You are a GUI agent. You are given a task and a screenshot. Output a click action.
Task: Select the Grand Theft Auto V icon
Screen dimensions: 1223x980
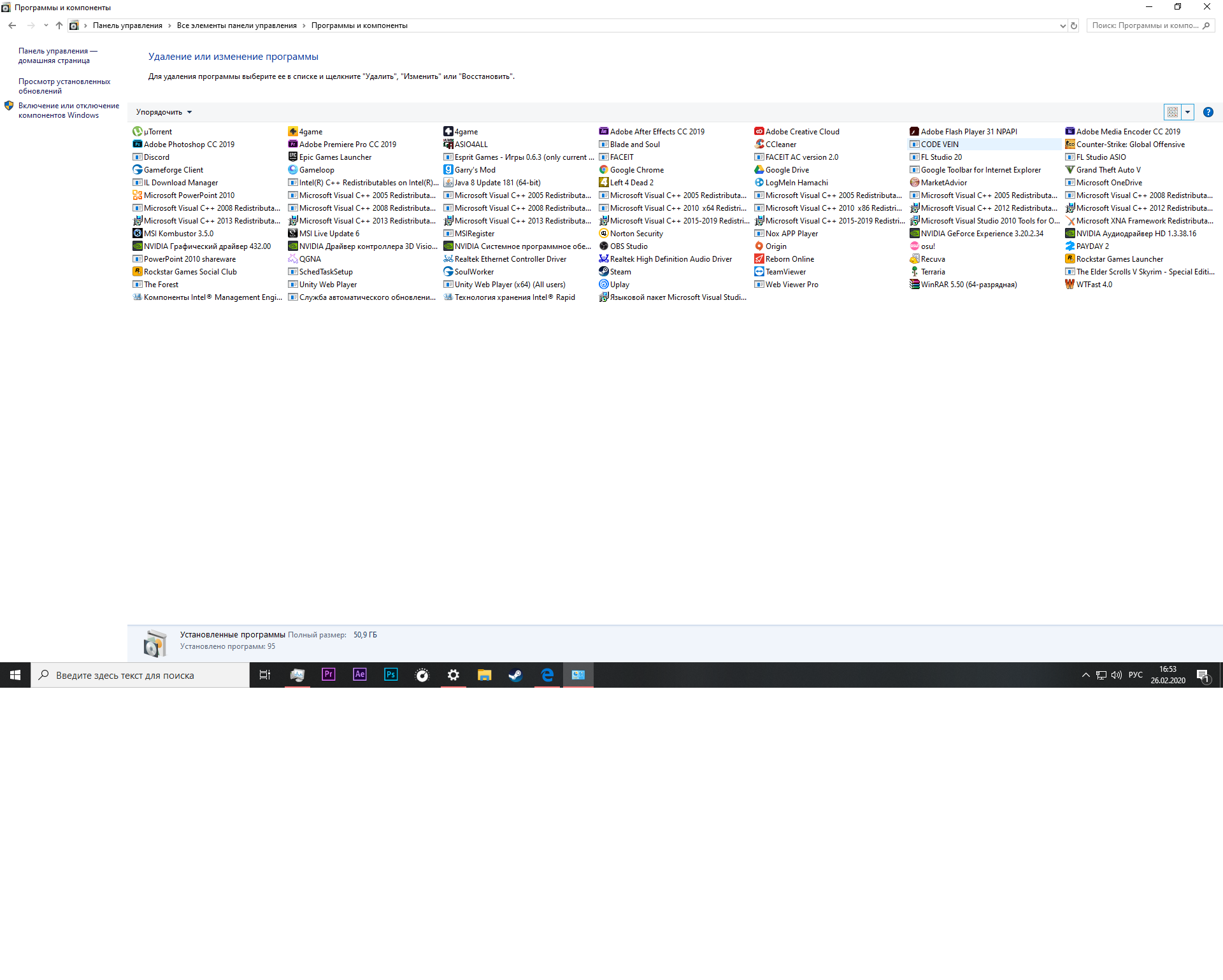pyautogui.click(x=1069, y=170)
